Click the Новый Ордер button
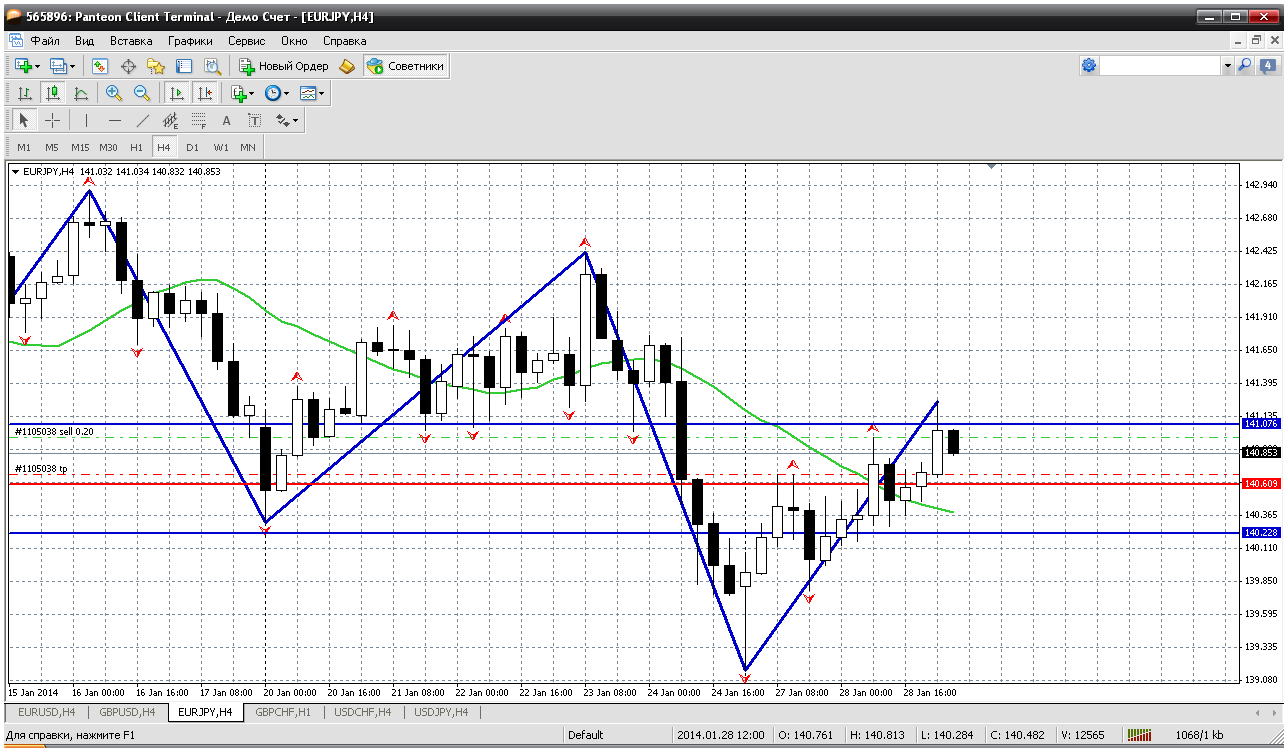This screenshot has height=748, width=1288. pyautogui.click(x=283, y=66)
